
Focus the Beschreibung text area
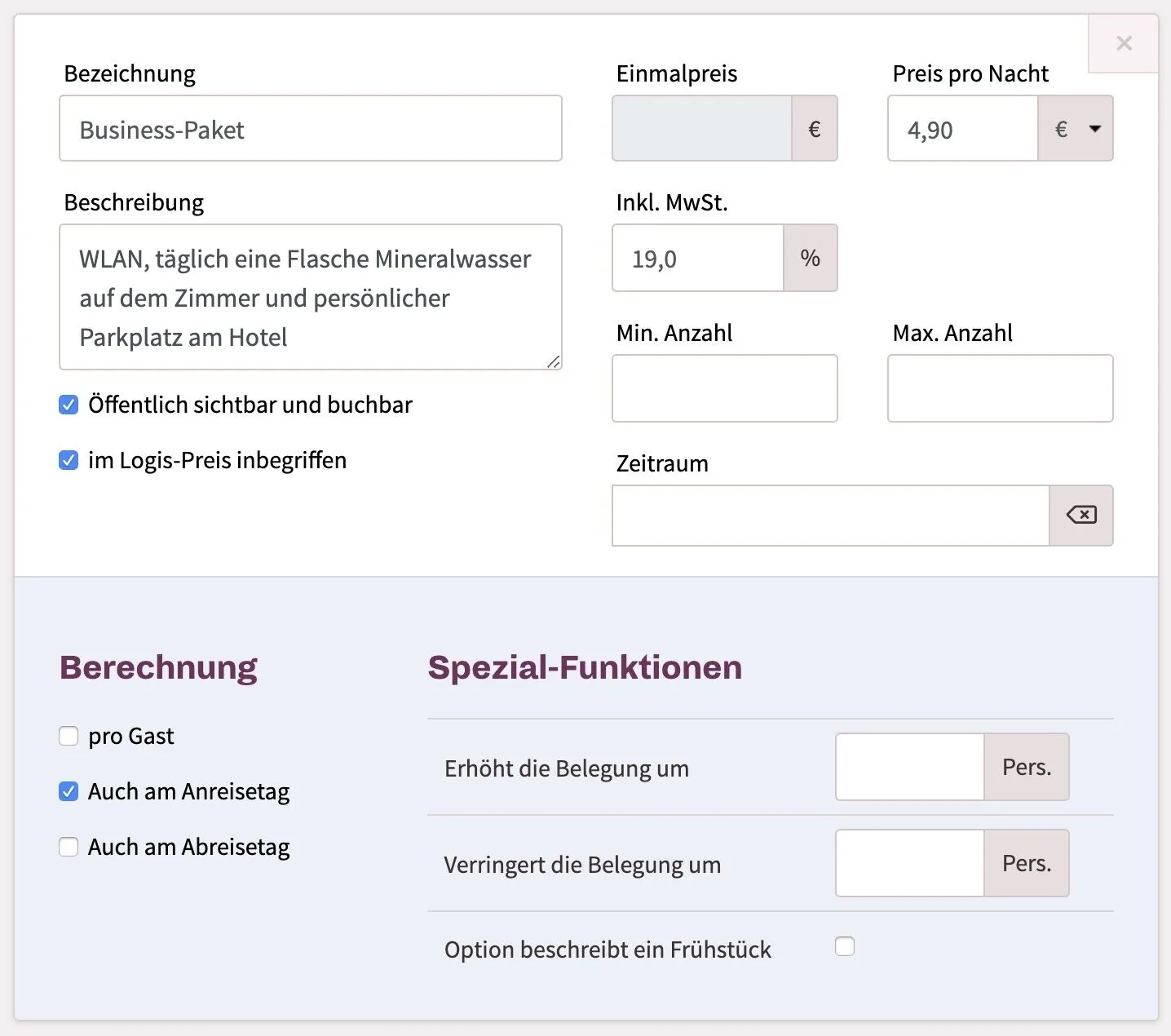[x=310, y=297]
